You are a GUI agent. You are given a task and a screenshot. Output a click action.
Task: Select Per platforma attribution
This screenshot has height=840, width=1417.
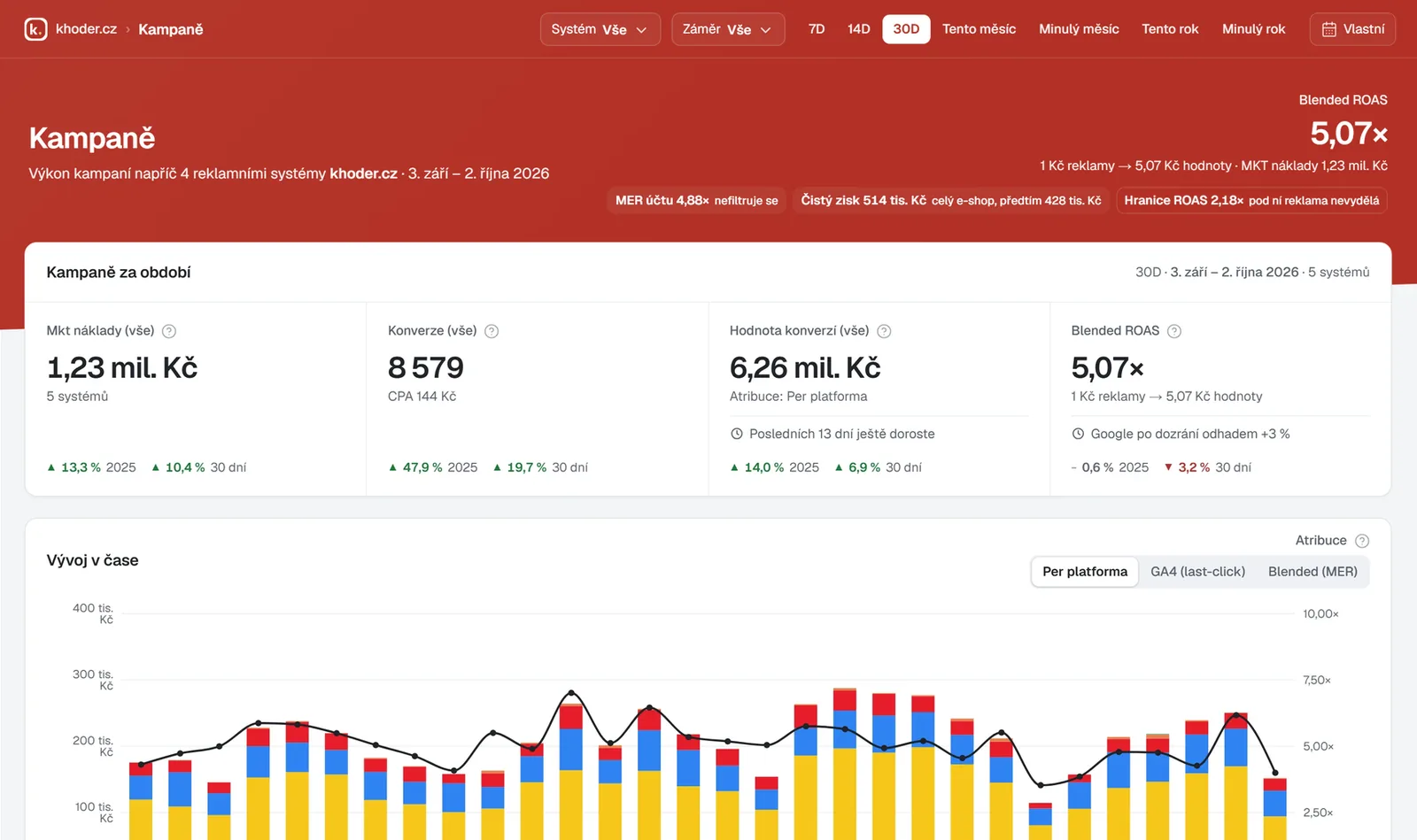point(1085,572)
